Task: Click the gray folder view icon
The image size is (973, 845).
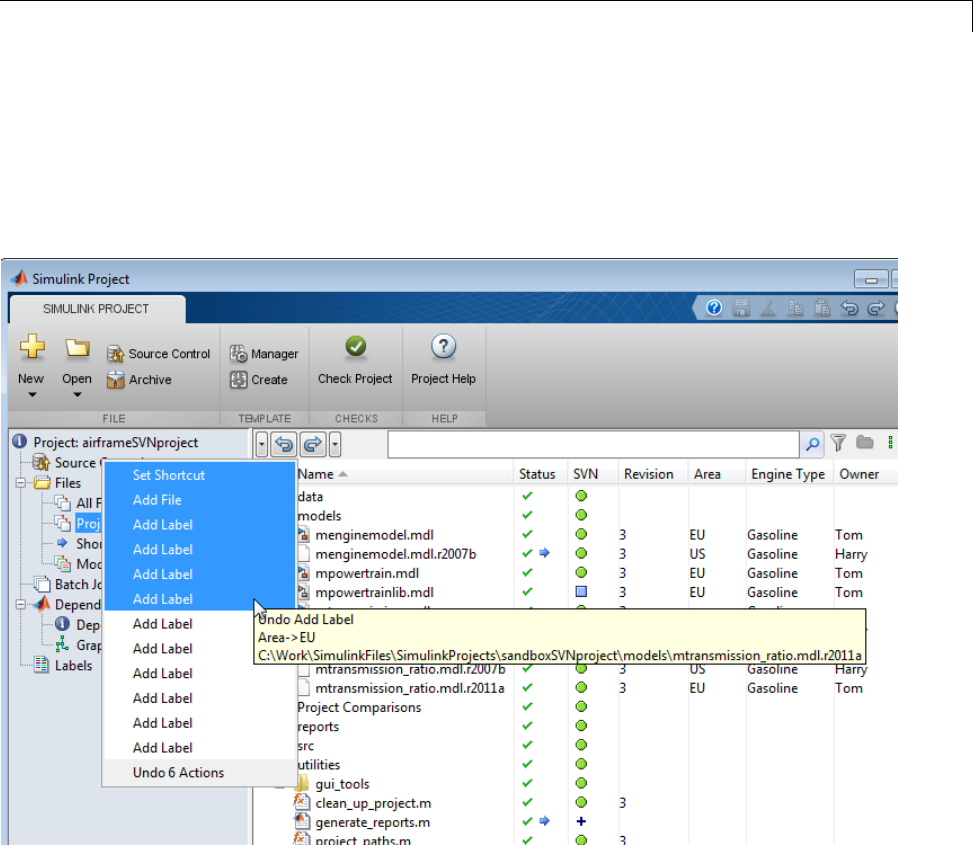Action: click(864, 442)
